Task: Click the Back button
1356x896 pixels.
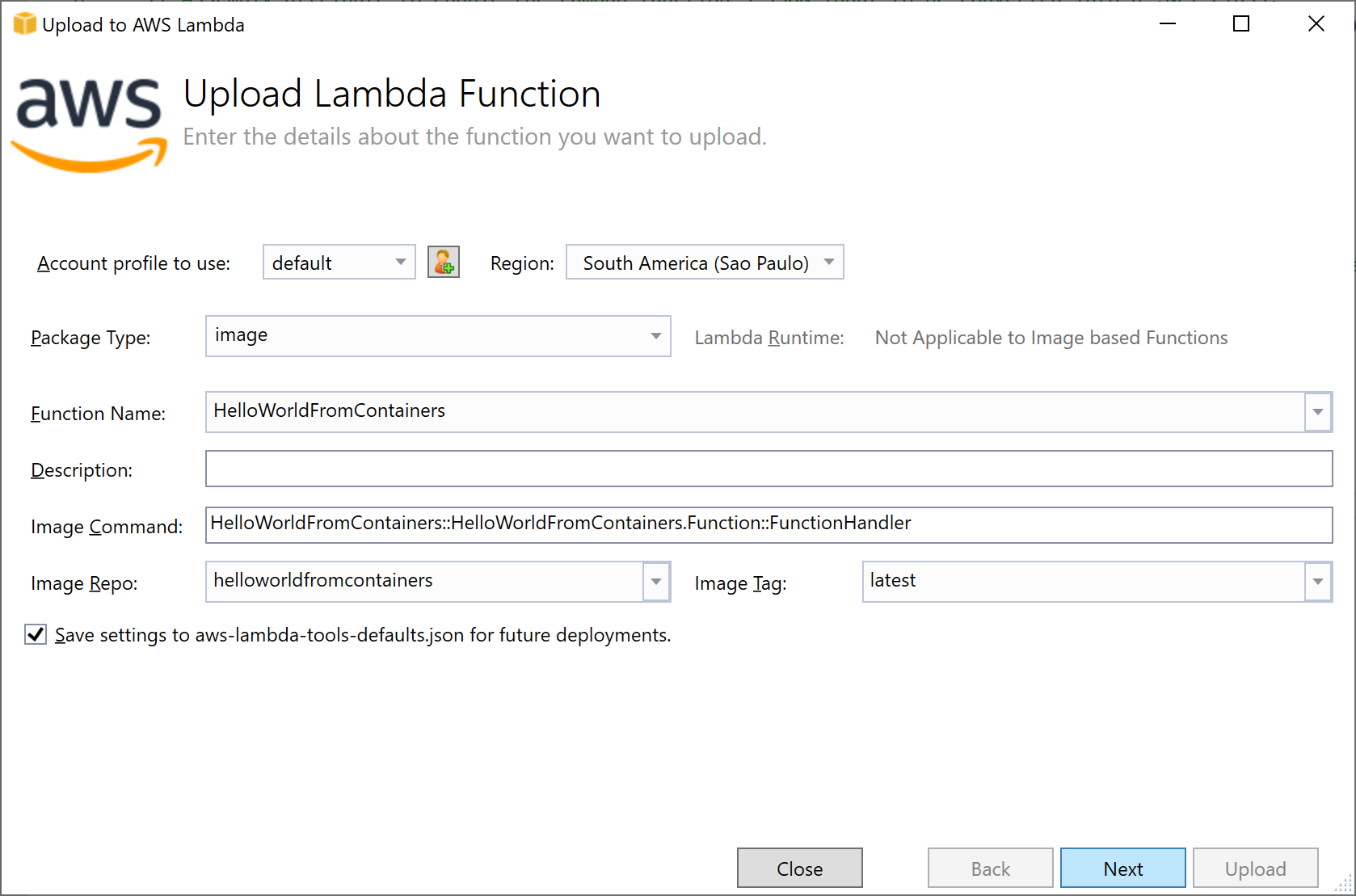Action: [991, 869]
